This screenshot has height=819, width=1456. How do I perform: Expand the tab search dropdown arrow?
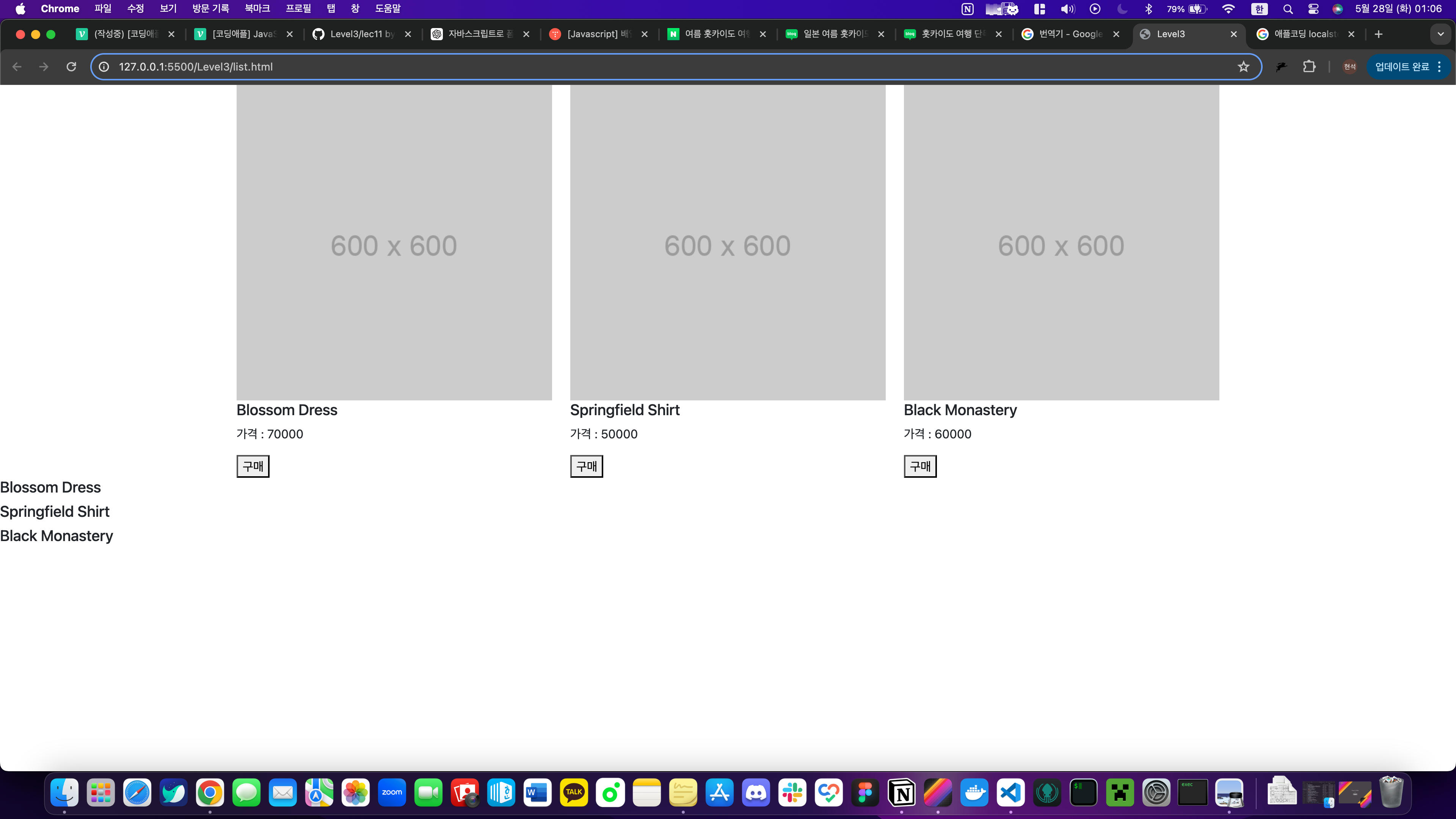coord(1440,34)
